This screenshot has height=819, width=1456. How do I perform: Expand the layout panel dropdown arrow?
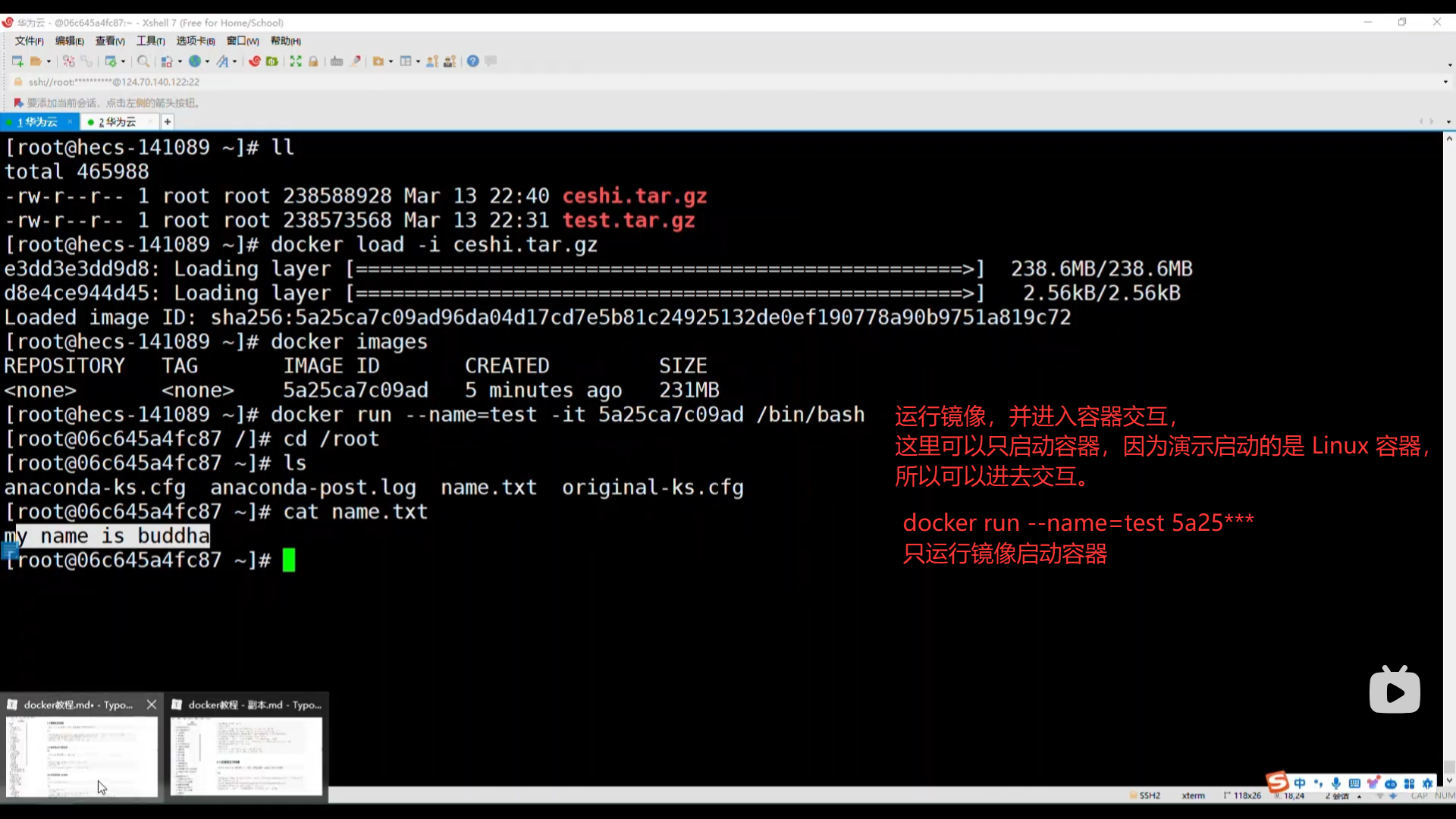(x=418, y=62)
